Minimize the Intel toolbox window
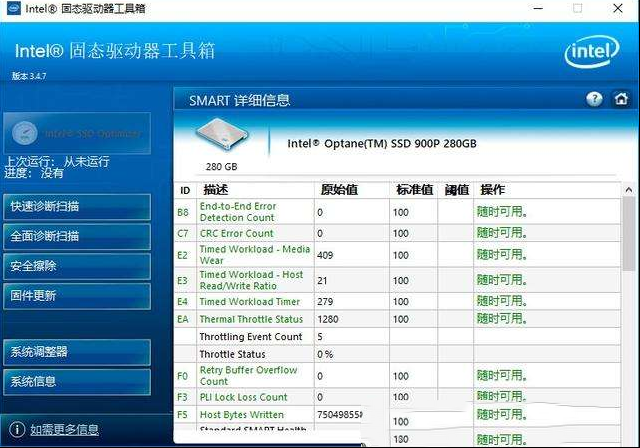This screenshot has height=448, width=640. [538, 8]
